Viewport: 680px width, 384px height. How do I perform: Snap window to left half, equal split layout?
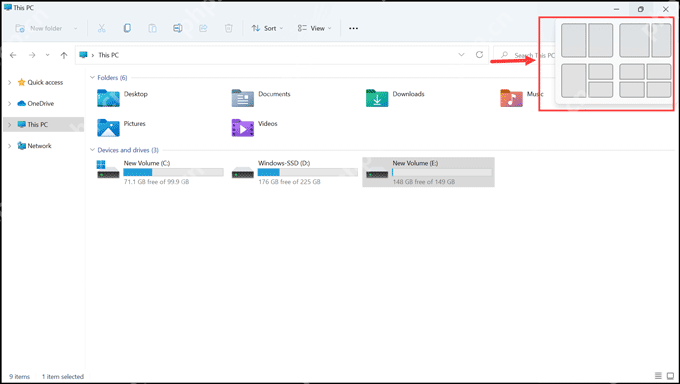[574, 40]
